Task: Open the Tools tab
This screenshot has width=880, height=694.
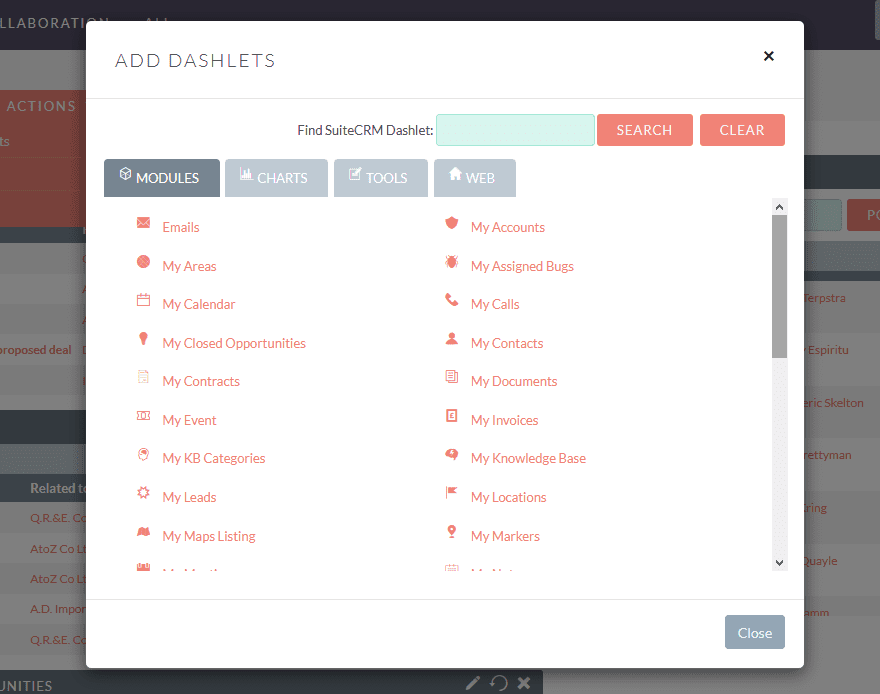Action: (381, 178)
